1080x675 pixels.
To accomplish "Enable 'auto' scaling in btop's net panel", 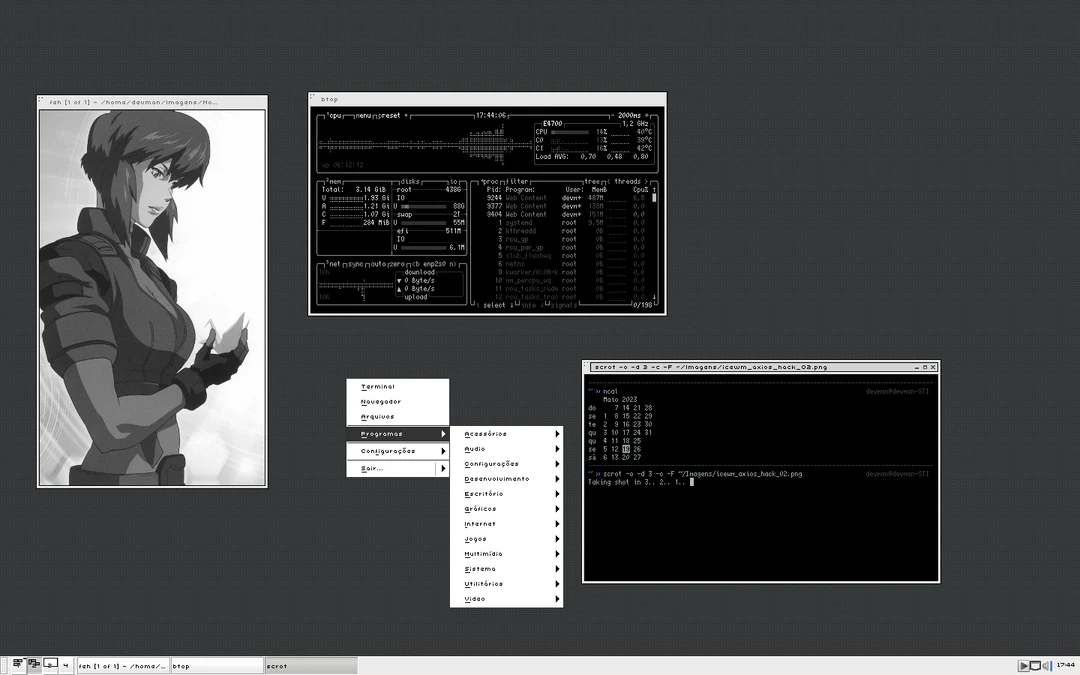I will 376,265.
